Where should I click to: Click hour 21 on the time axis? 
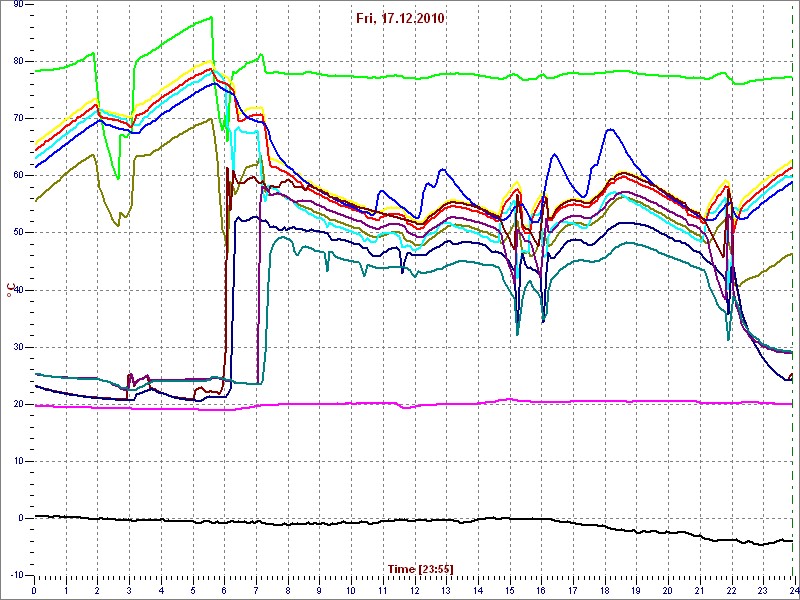click(x=699, y=590)
